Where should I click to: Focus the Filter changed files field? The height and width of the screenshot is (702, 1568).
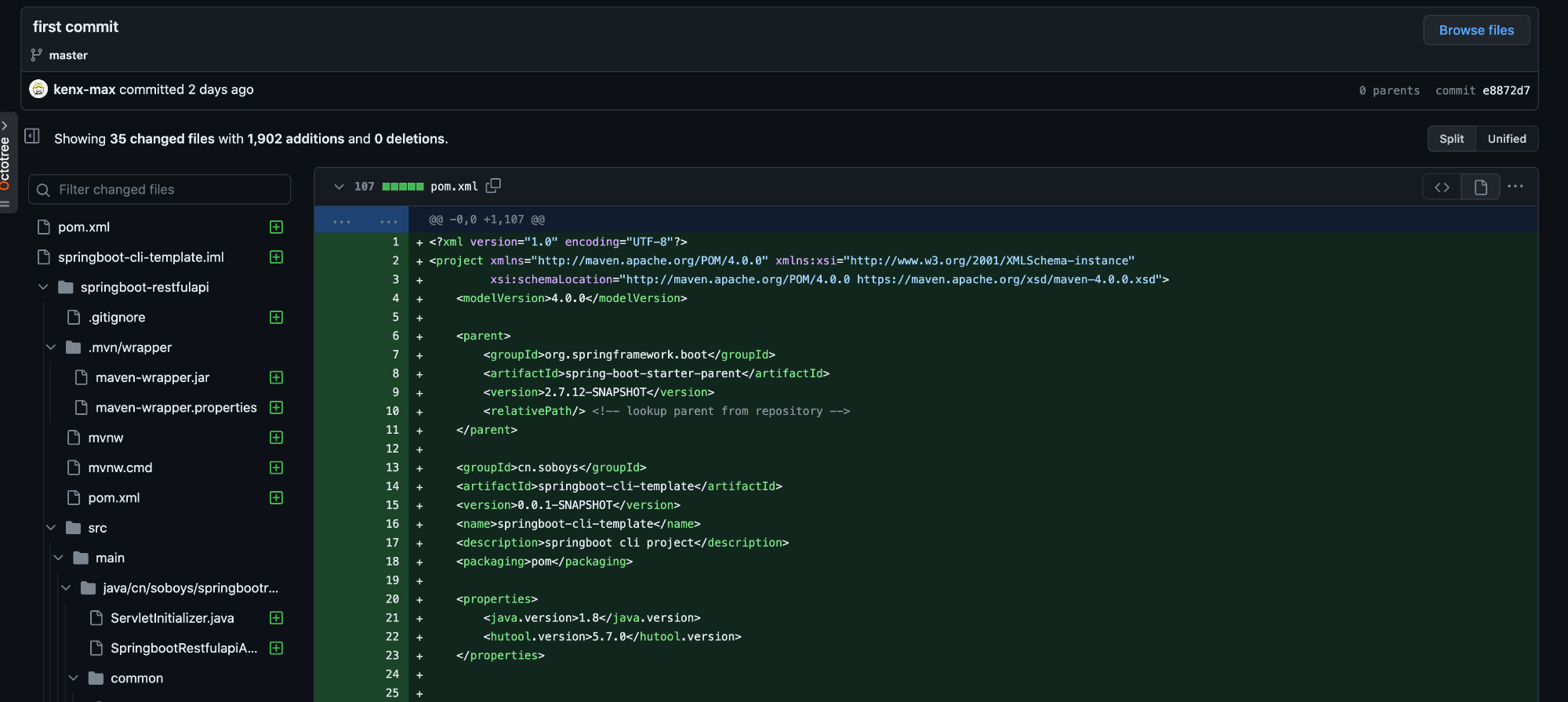(160, 189)
